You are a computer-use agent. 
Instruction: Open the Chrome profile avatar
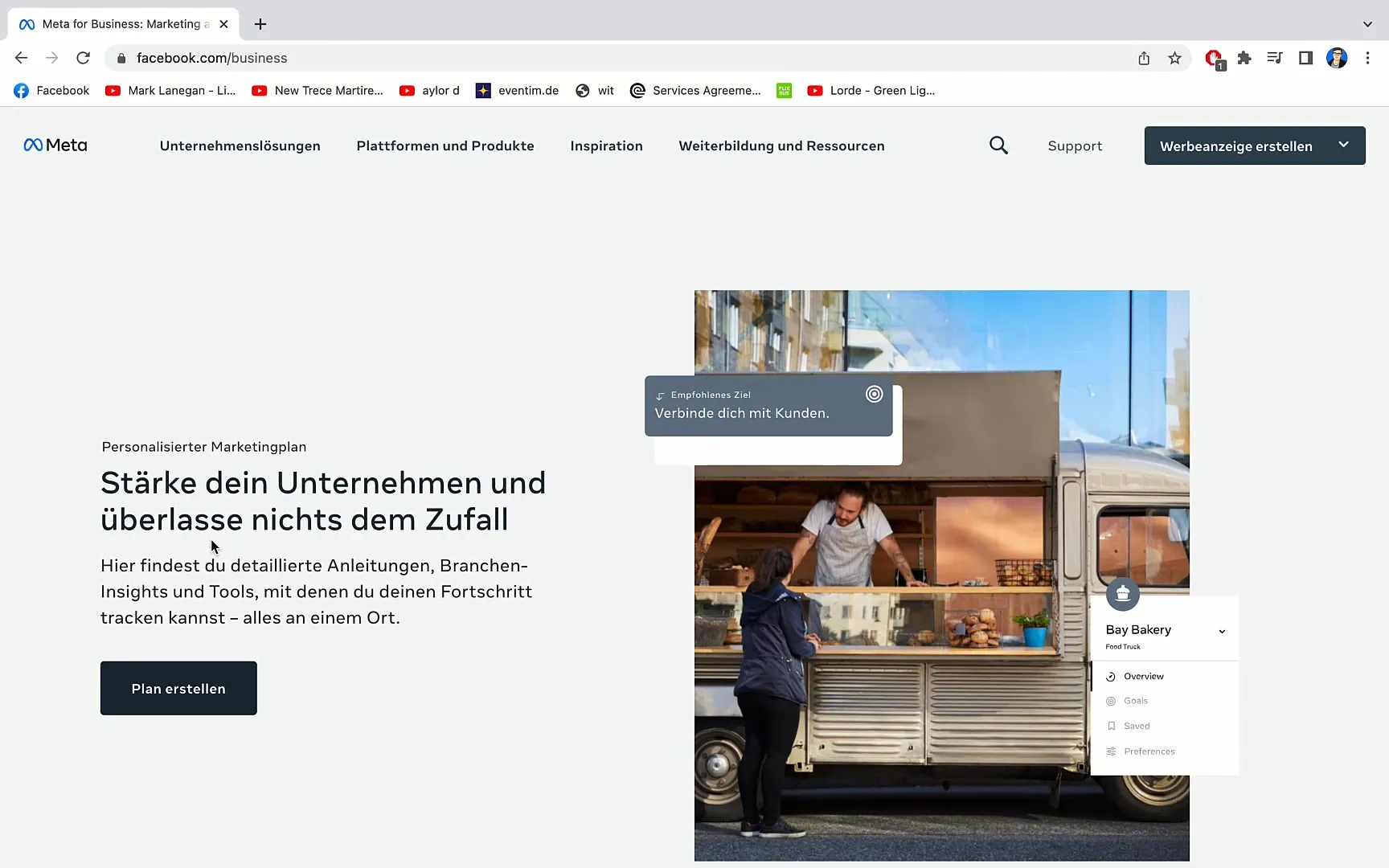[x=1337, y=58]
